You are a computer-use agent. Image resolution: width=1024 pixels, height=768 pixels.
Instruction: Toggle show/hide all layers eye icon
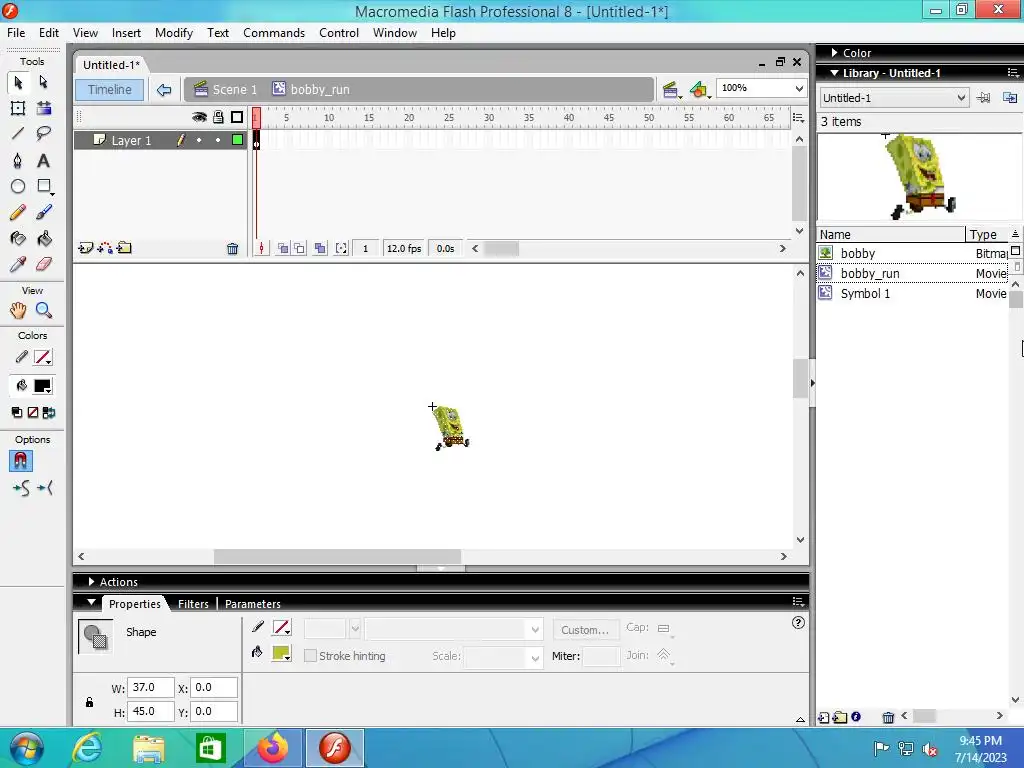(199, 117)
